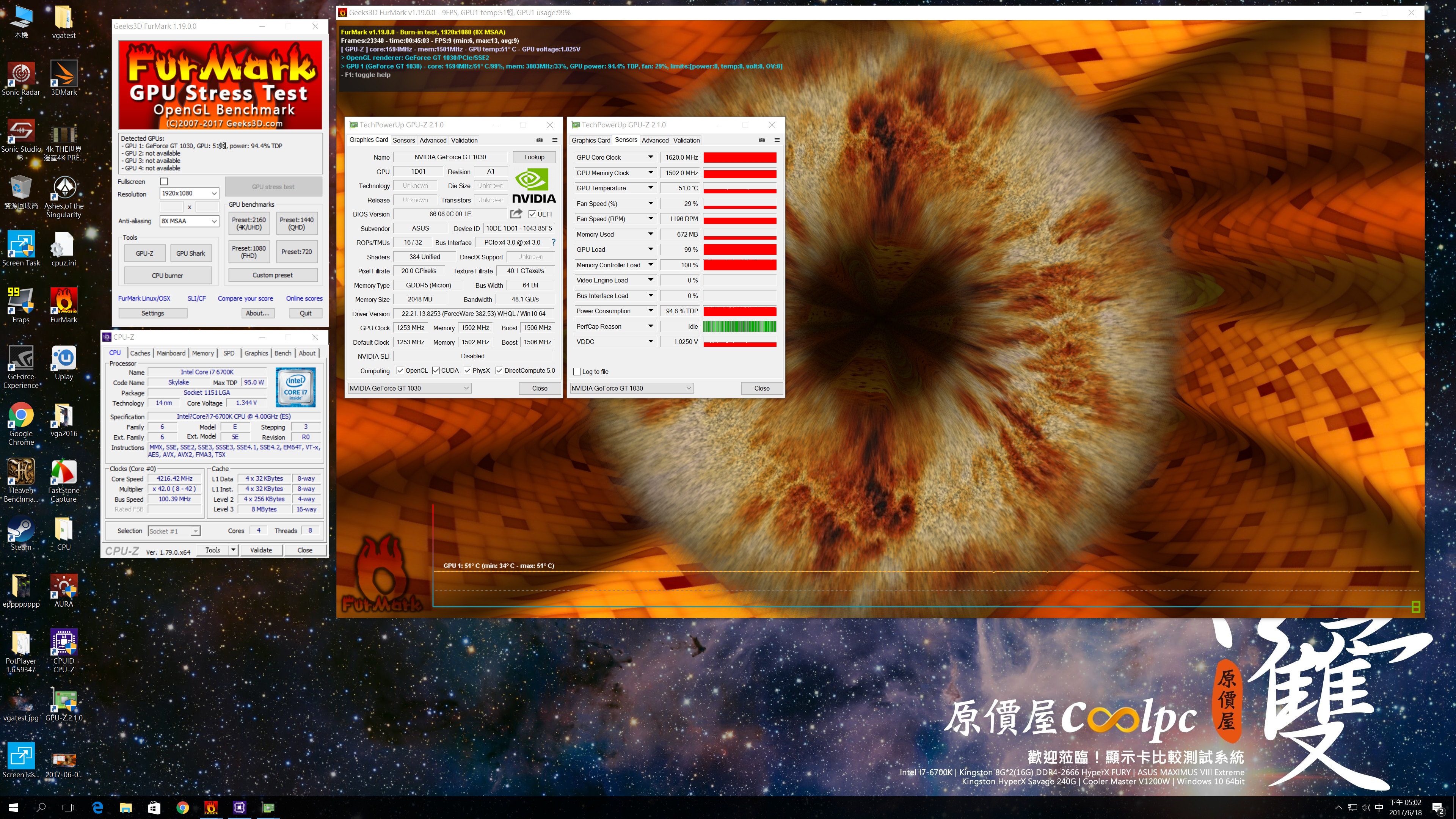Open the Google Chrome desktop icon
The width and height of the screenshot is (1456, 819).
21,424
